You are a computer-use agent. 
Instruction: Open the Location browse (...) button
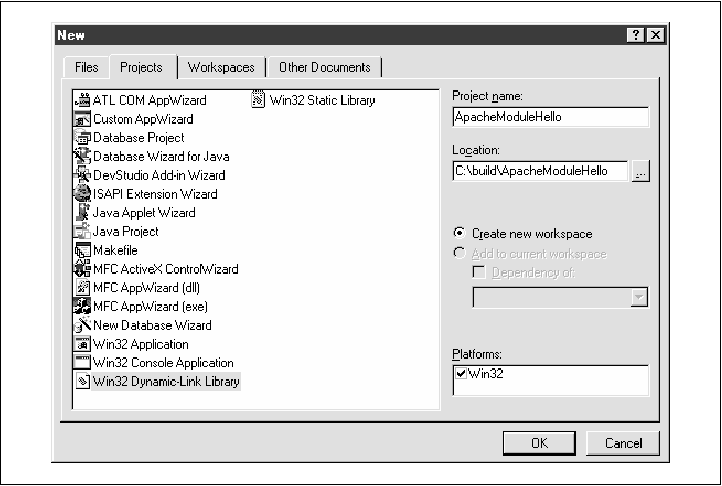[640, 171]
